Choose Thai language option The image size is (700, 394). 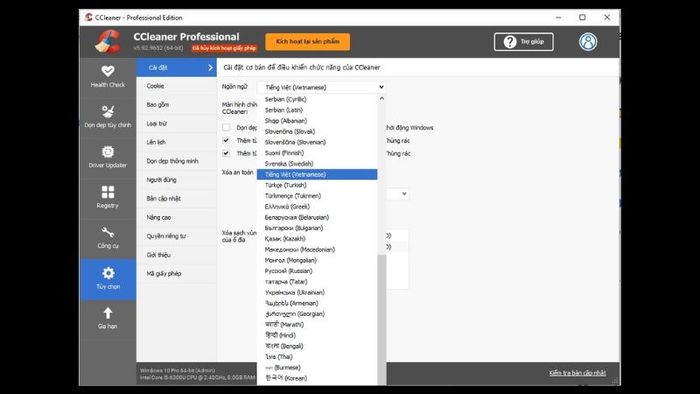tap(317, 357)
